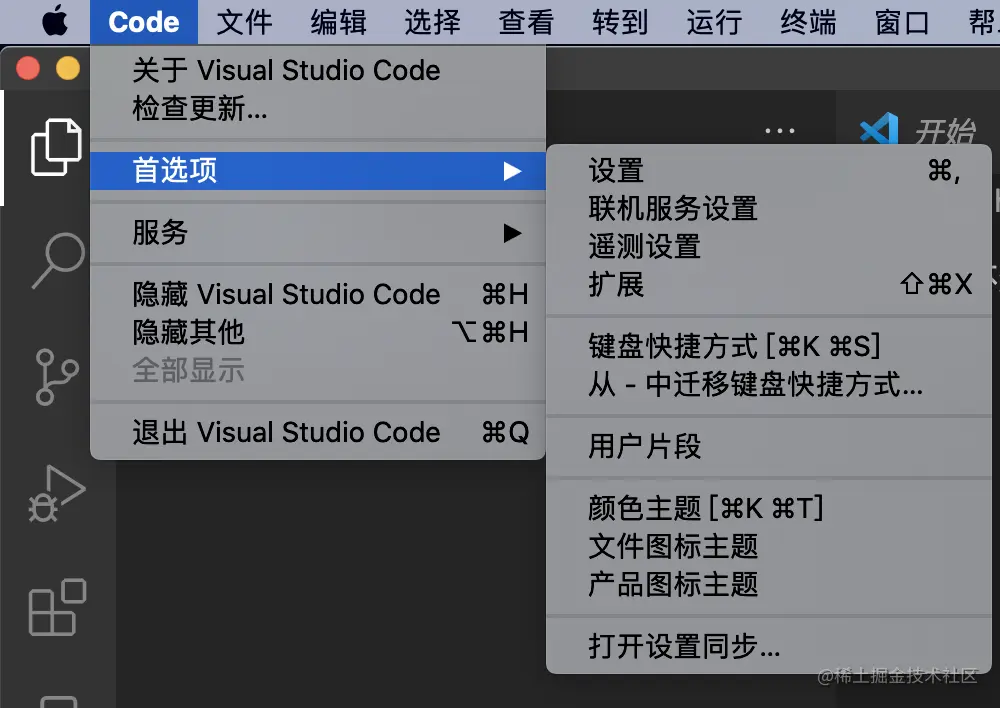The height and width of the screenshot is (708, 1000).
Task: Choose 隐藏其他 menu entry
Action: tap(318, 332)
